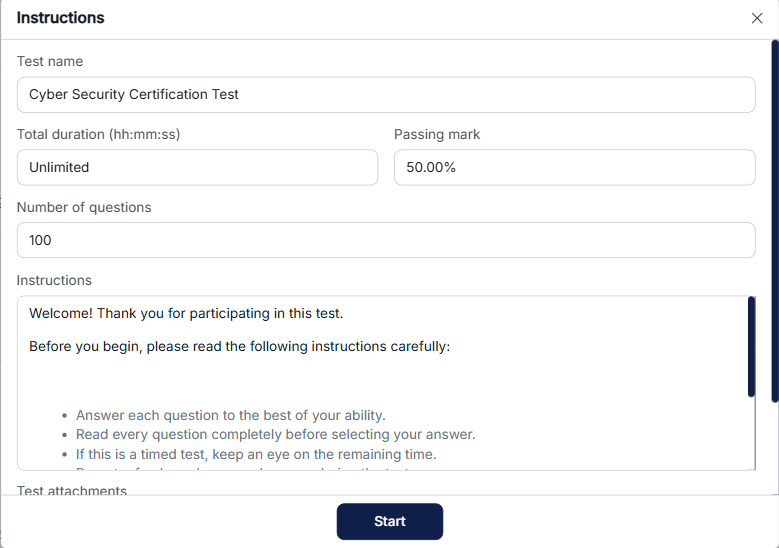Click the "If this is a timed test" bullet
The image size is (779, 548).
tap(256, 454)
